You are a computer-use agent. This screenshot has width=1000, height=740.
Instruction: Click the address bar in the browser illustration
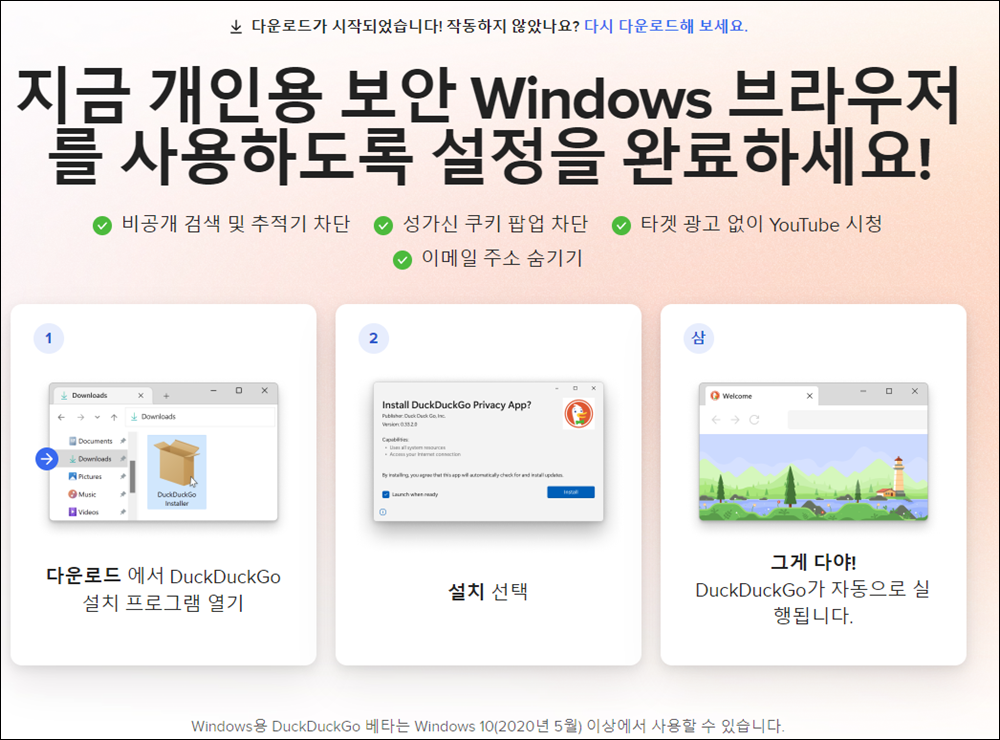857,420
